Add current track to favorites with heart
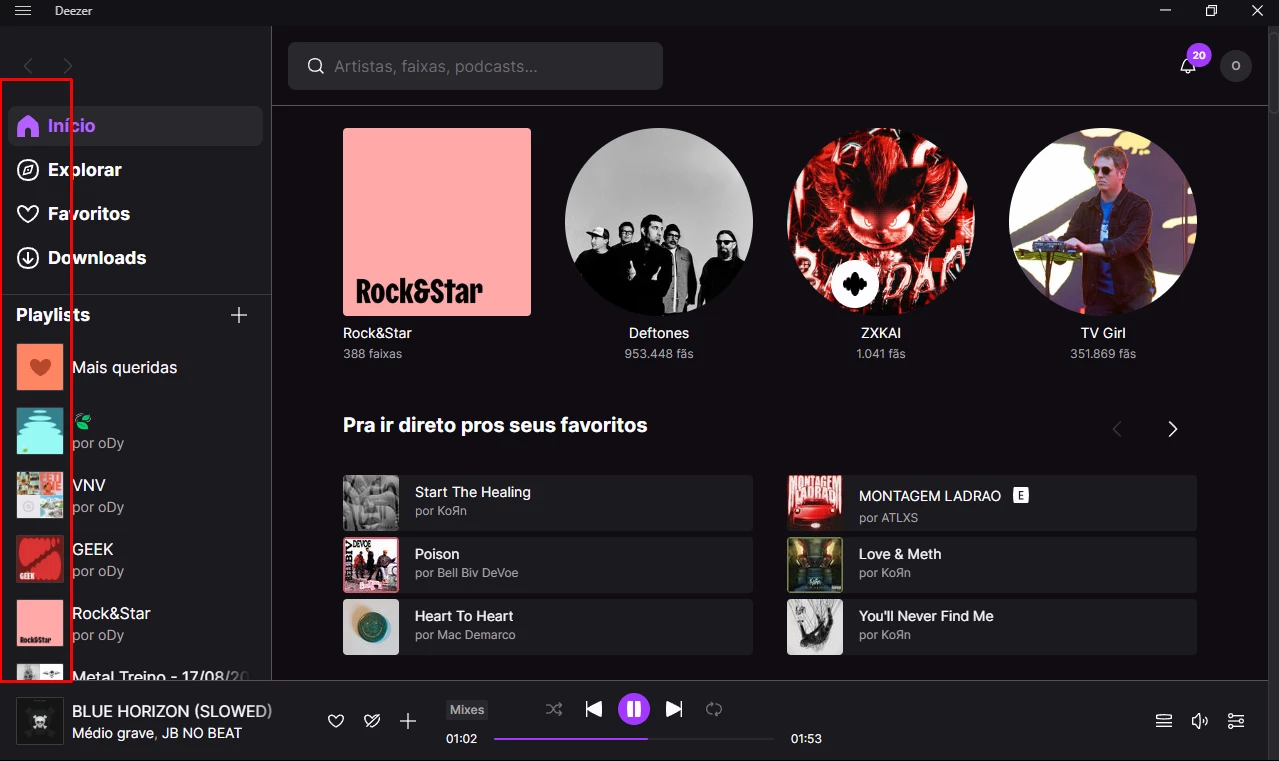 tap(336, 721)
